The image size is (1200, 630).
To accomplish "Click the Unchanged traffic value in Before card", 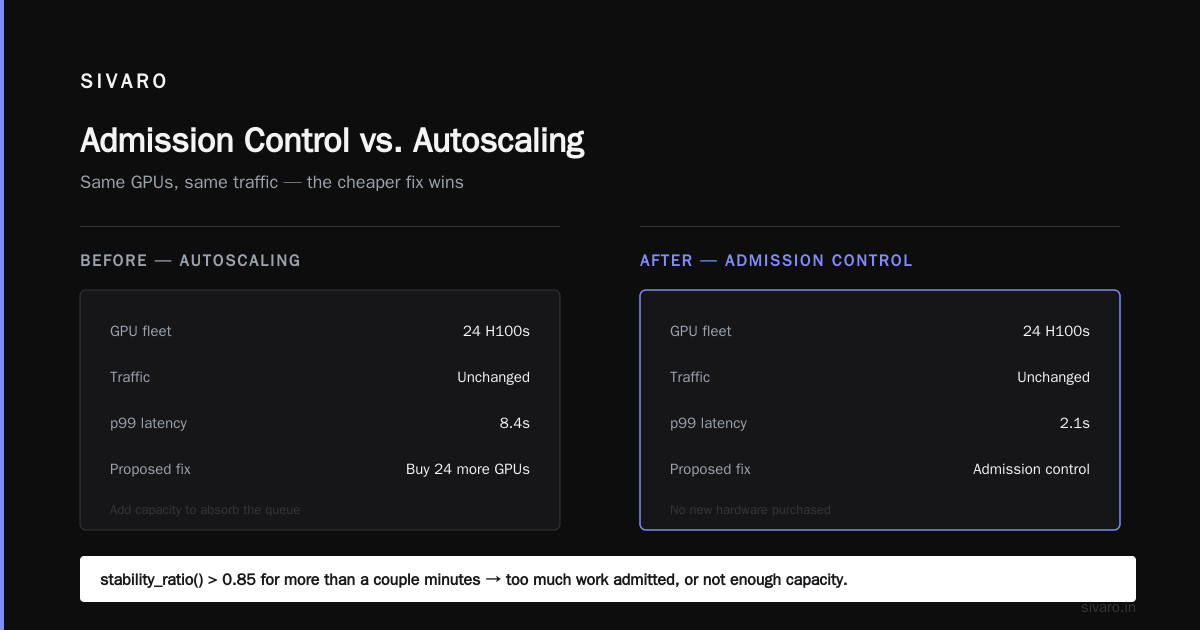I will click(x=493, y=377).
